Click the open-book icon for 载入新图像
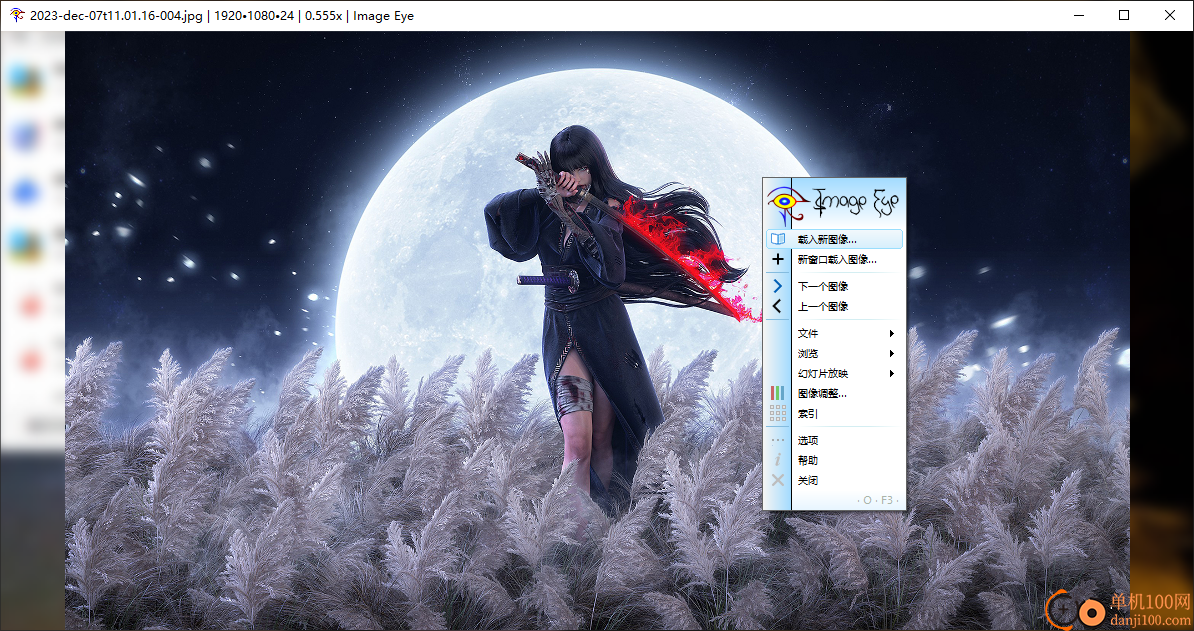This screenshot has height=631, width=1194. pyautogui.click(x=777, y=239)
